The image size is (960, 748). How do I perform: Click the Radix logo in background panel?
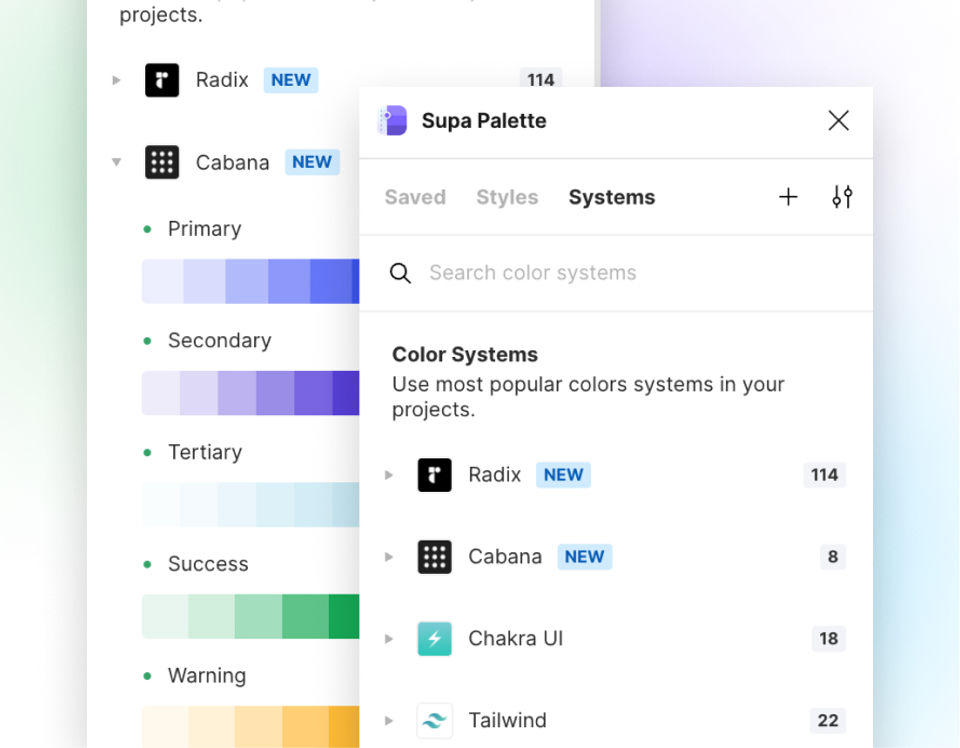(x=162, y=80)
